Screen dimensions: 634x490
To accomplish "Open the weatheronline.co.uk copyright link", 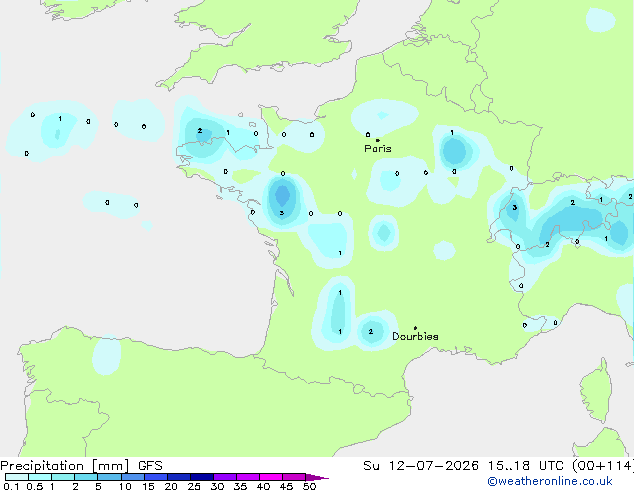I will [550, 481].
